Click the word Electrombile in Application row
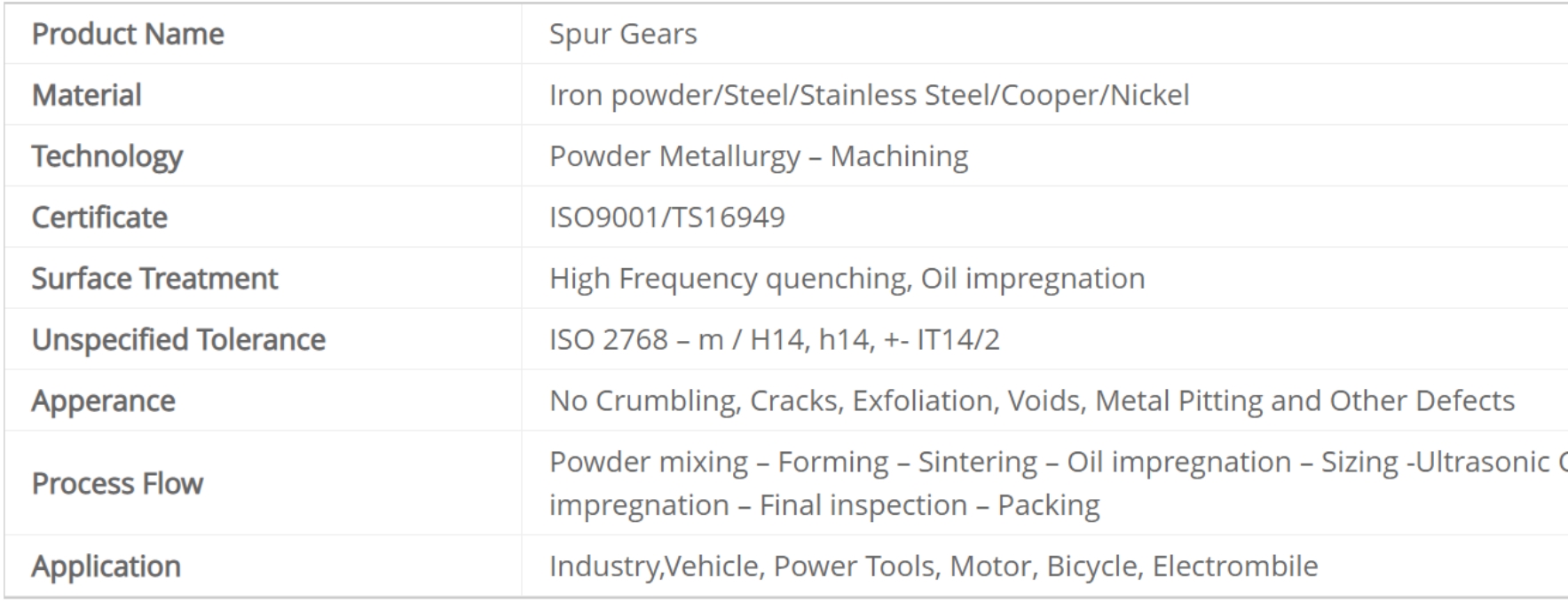 click(x=1235, y=566)
